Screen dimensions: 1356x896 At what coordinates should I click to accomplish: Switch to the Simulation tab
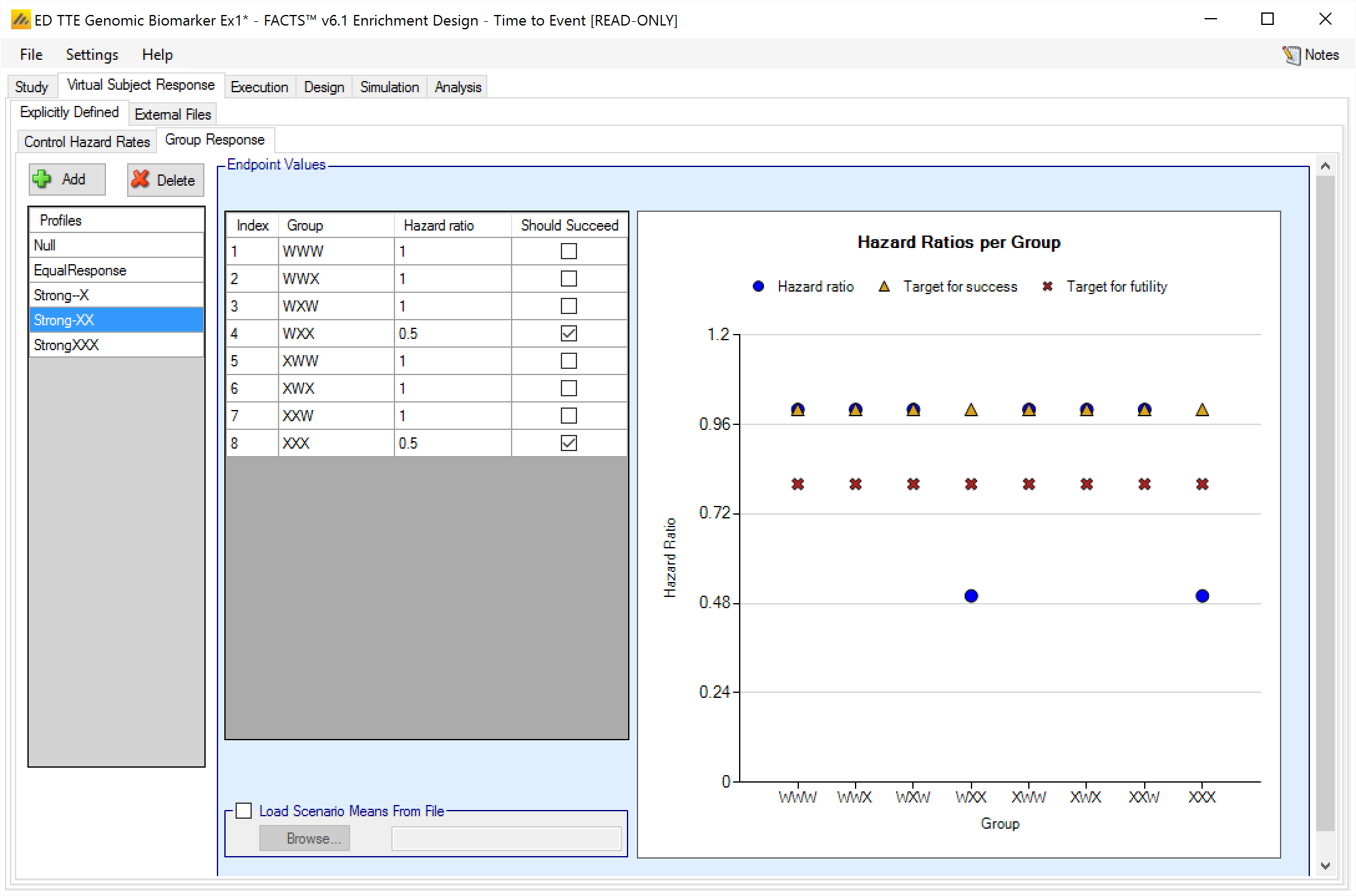point(389,87)
